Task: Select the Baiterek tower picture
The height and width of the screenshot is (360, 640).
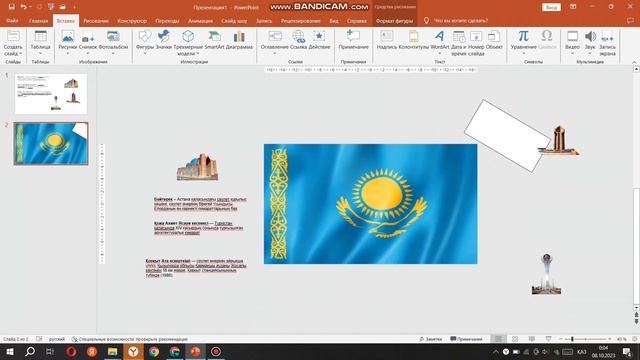Action: [x=546, y=273]
